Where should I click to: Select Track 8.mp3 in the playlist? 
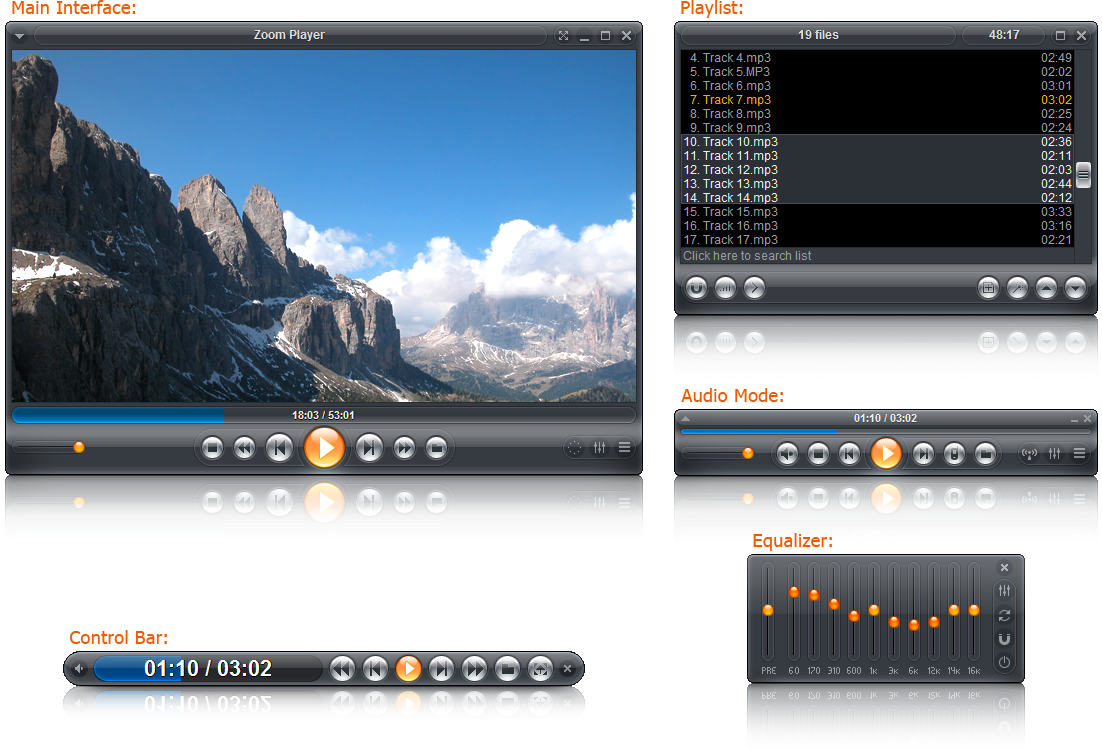pos(877,114)
